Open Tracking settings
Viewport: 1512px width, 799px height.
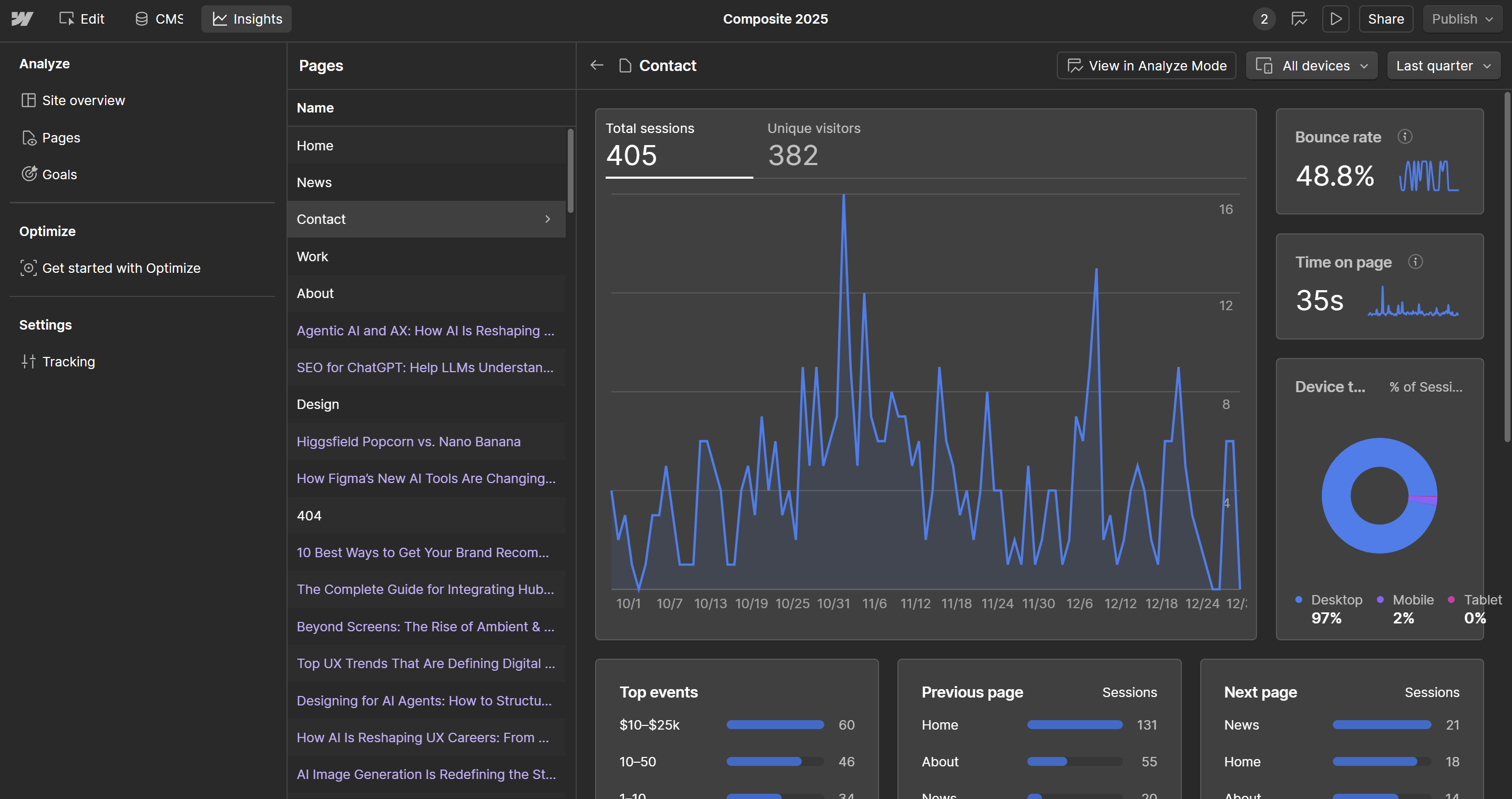point(68,362)
